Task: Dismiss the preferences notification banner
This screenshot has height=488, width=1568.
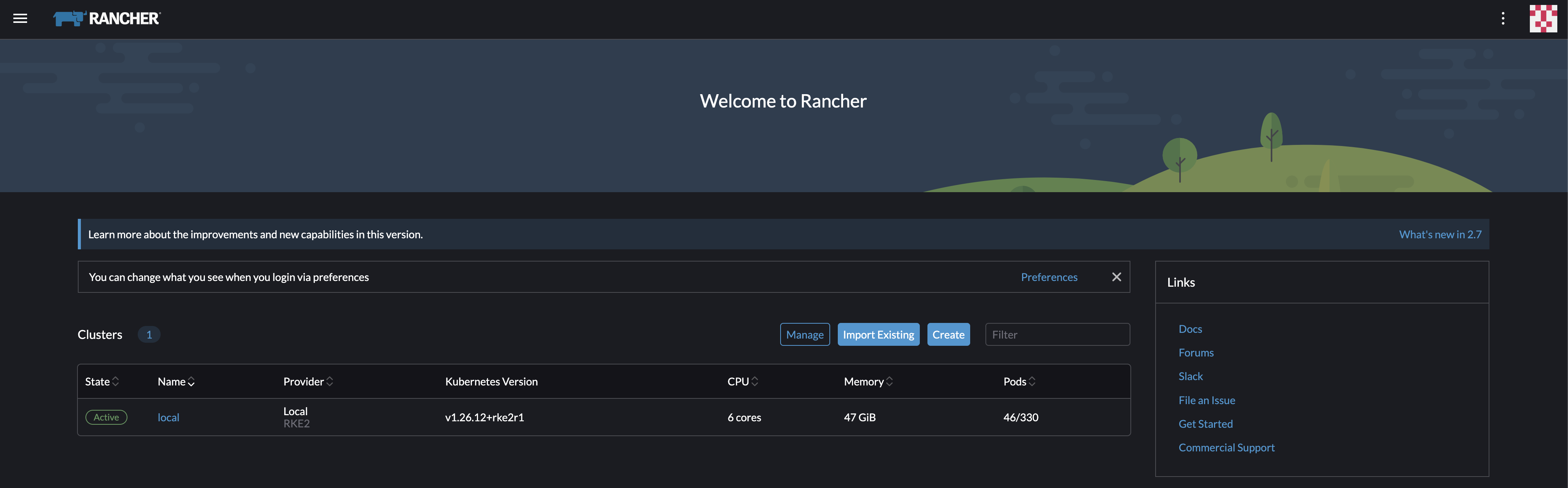Action: coord(1116,277)
